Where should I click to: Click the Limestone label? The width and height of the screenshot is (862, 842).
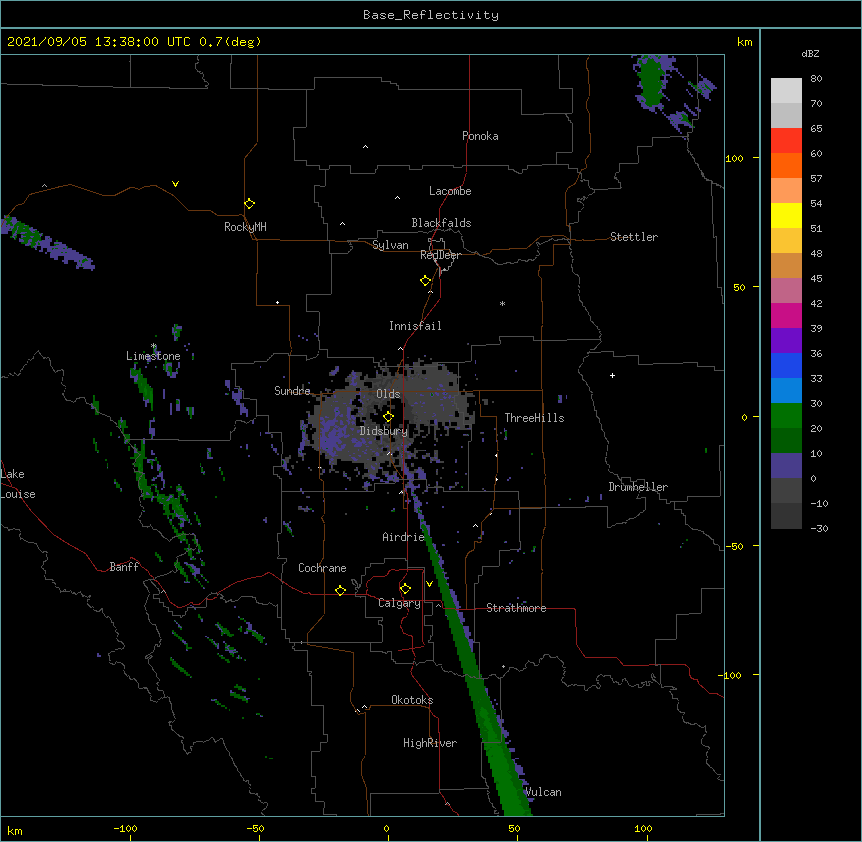click(x=153, y=356)
